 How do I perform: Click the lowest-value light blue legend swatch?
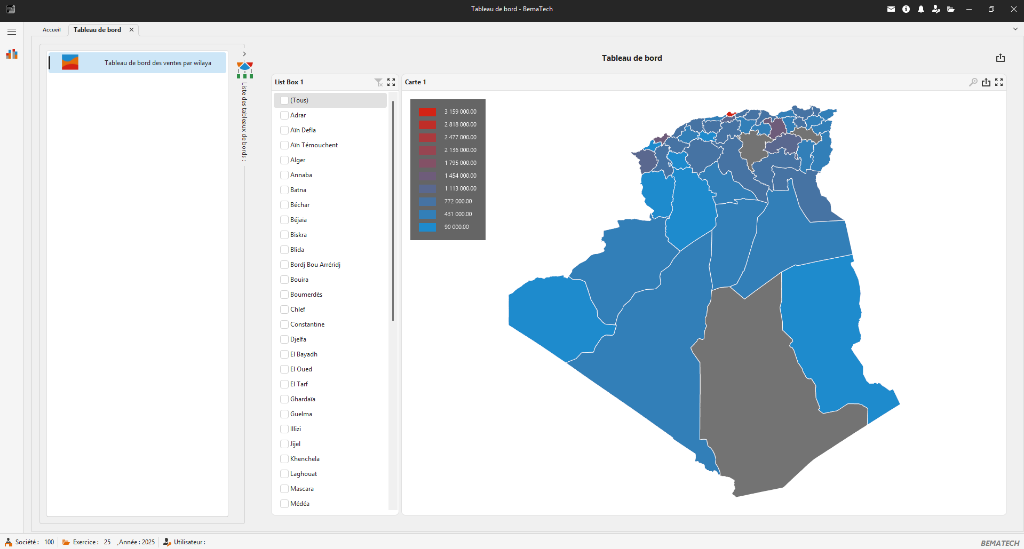pos(427,227)
